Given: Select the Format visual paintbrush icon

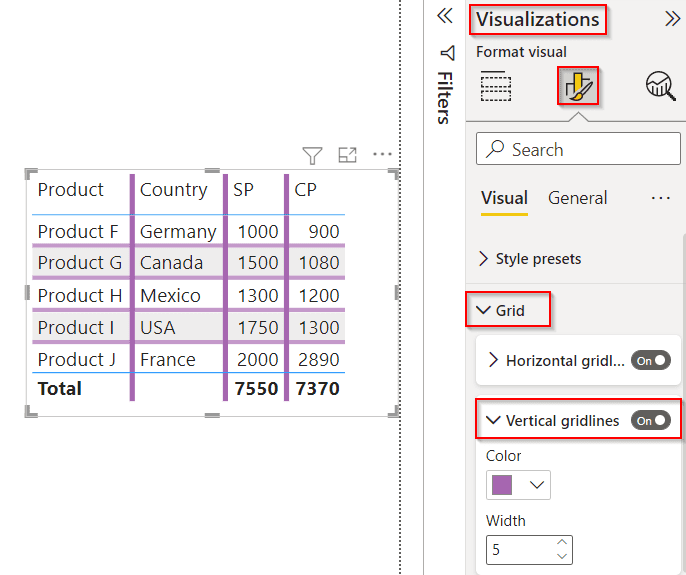Looking at the screenshot, I should (578, 86).
